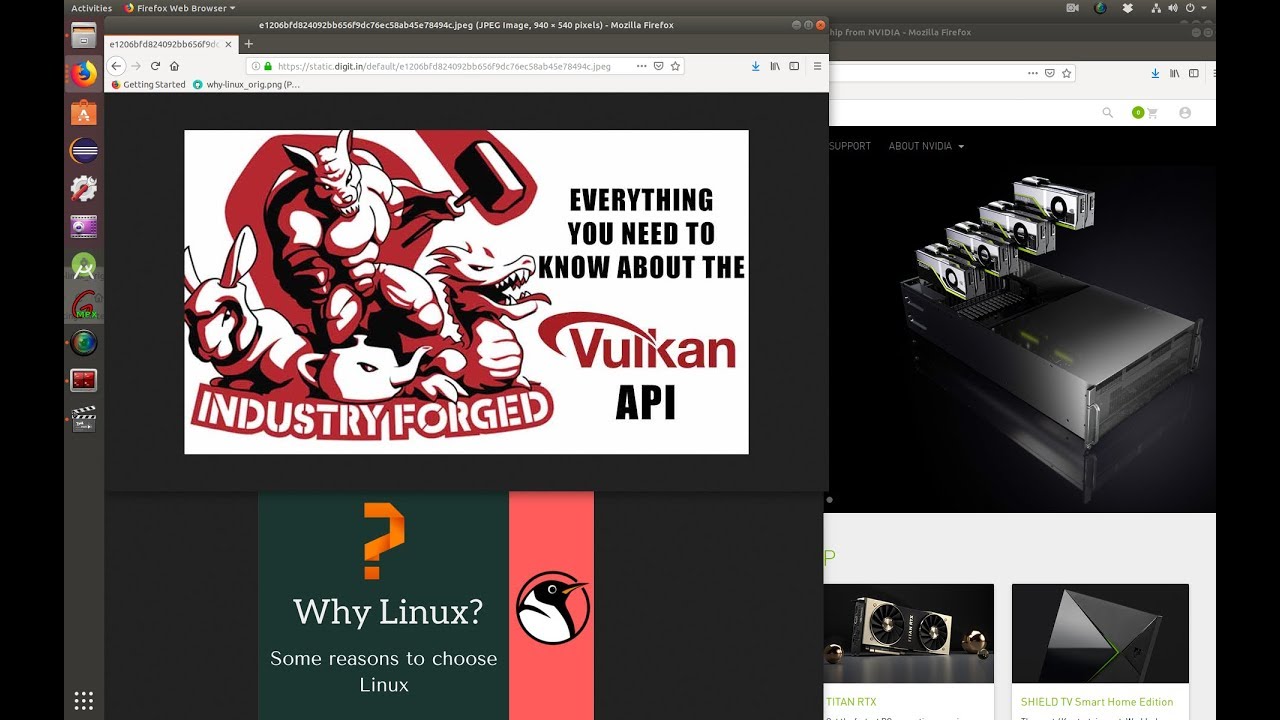Expand the system menu arrow
The image size is (1280, 720).
1204,8
